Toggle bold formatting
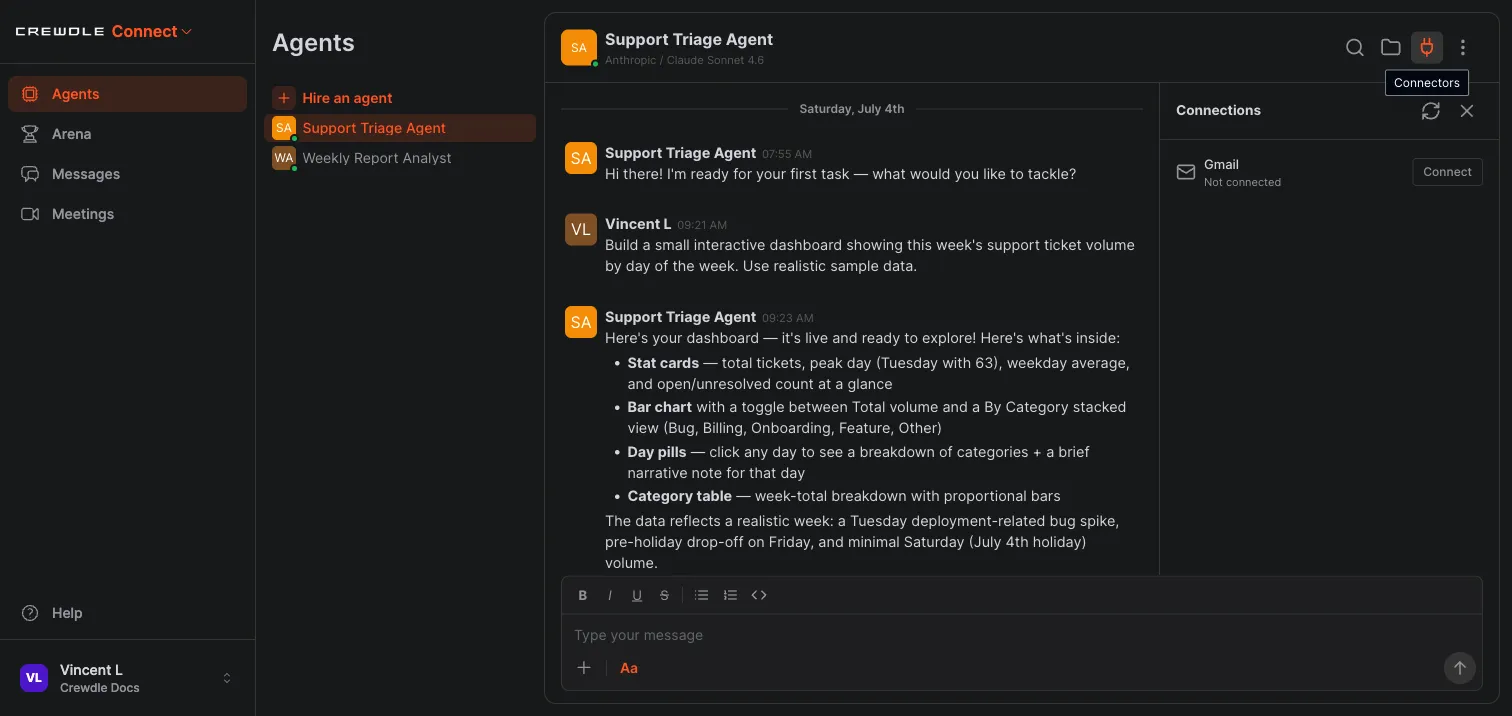Viewport: 1512px width, 716px height. pyautogui.click(x=583, y=595)
